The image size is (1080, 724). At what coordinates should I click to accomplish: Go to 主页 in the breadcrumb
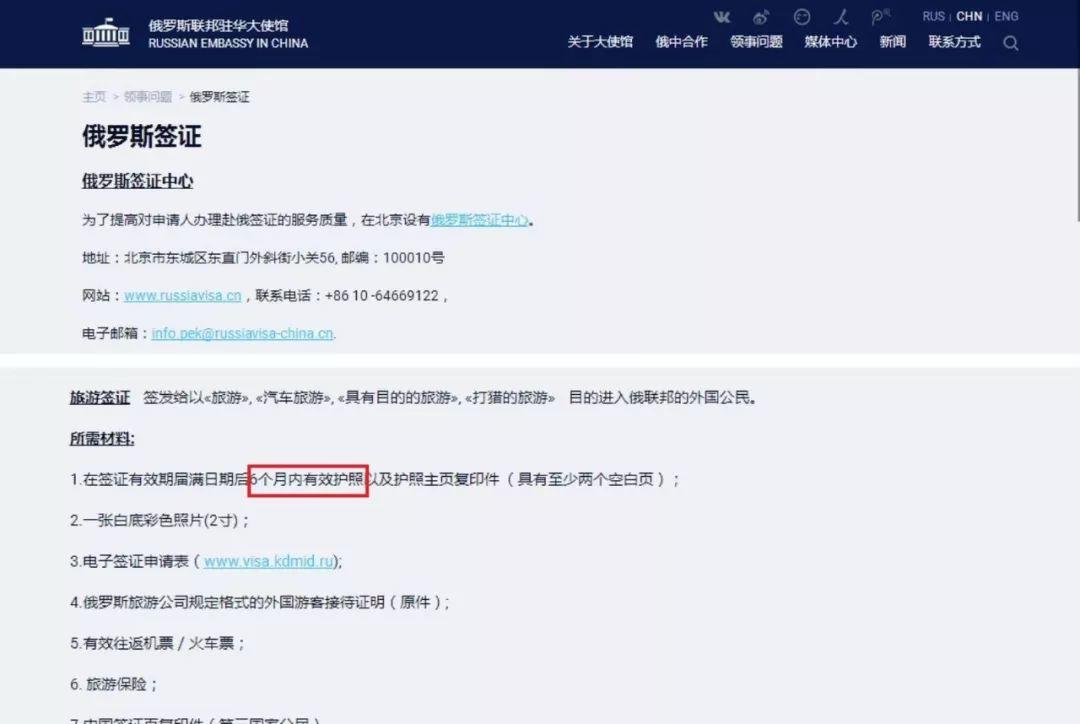pos(94,97)
